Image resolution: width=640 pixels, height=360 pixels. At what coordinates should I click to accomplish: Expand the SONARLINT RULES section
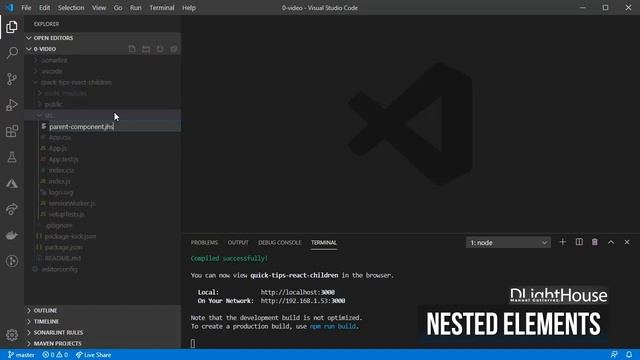102,333
